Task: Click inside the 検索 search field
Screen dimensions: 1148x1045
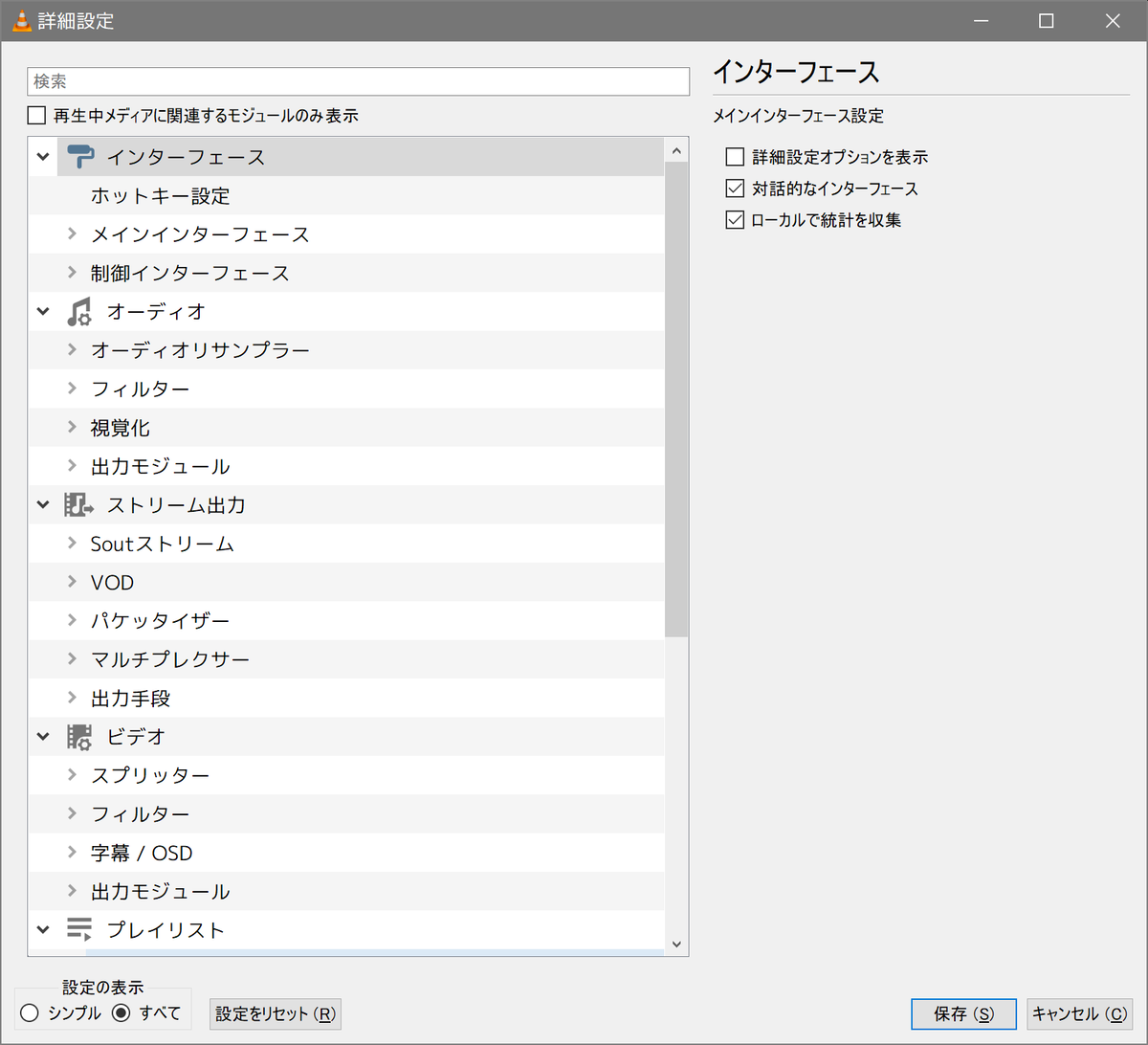Action: coord(359,81)
